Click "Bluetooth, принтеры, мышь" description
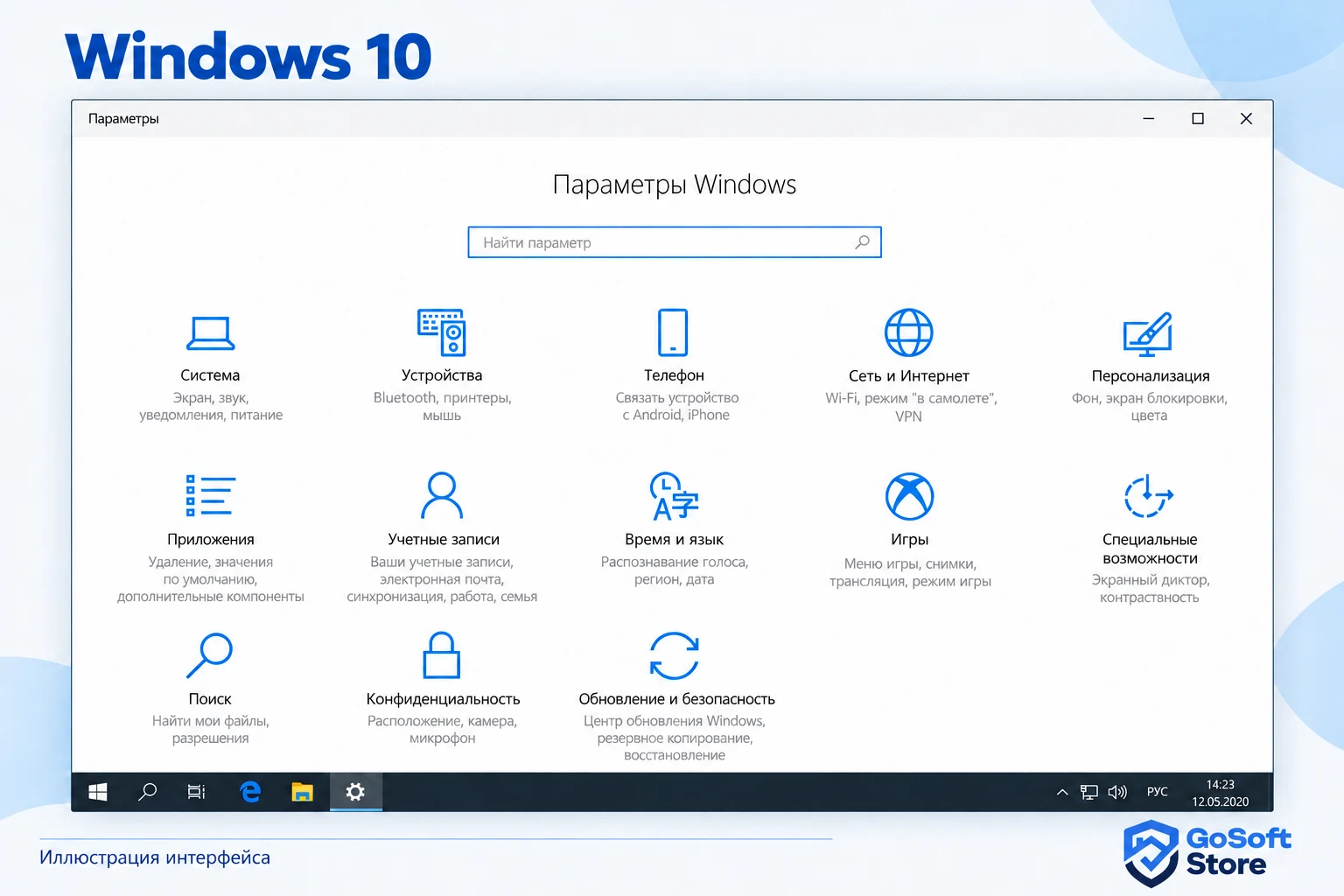Screen dimensions: 1344x896 pos(442,407)
